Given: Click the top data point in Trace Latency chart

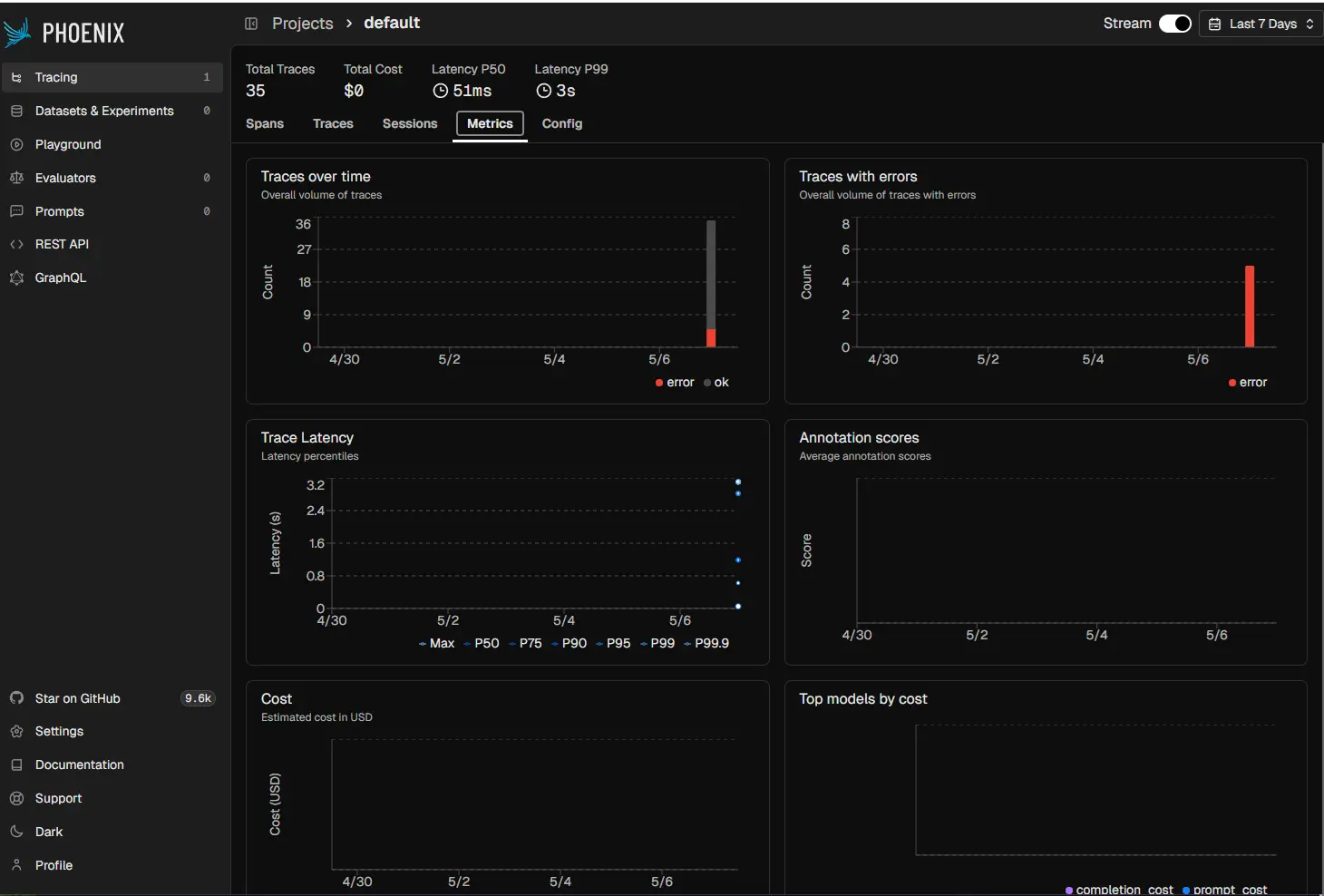Looking at the screenshot, I should [x=738, y=482].
